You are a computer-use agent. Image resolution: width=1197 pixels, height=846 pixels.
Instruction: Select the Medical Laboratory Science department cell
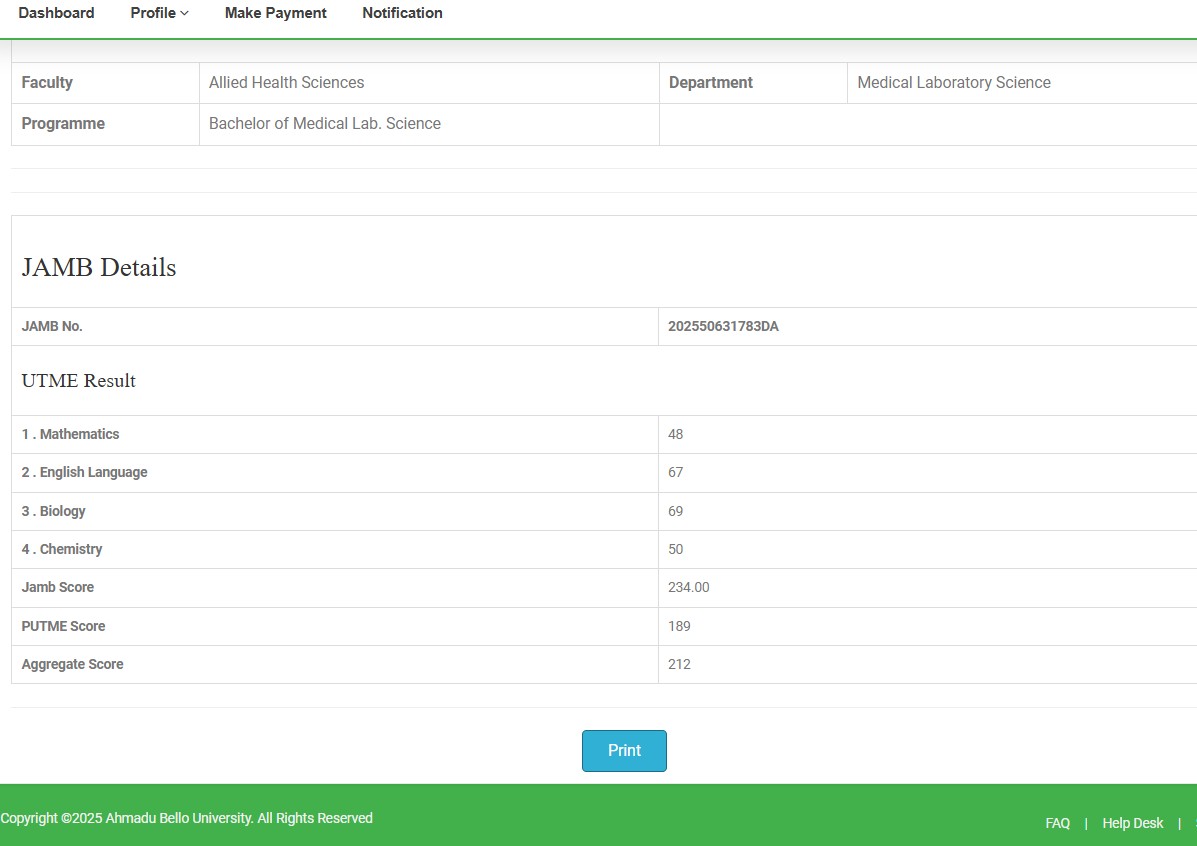point(954,83)
